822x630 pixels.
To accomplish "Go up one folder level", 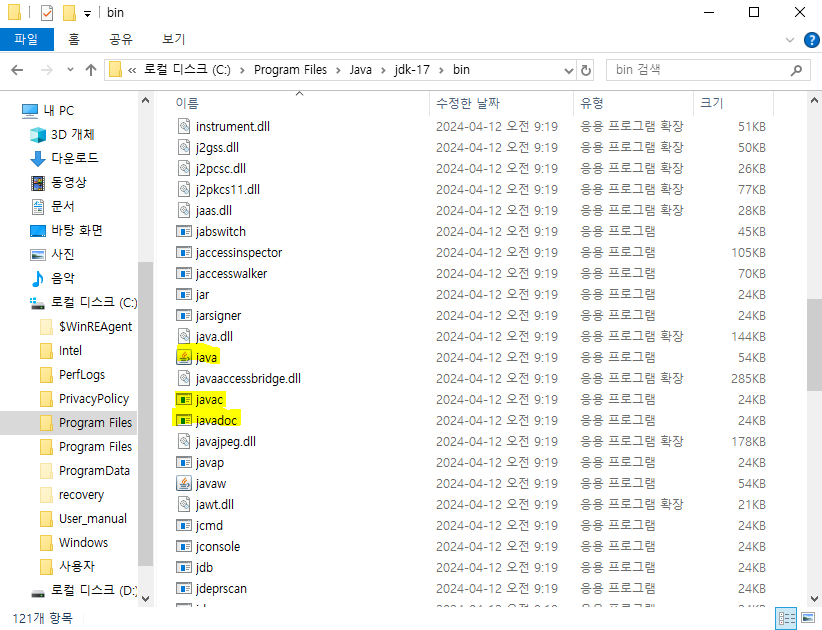I will (91, 70).
